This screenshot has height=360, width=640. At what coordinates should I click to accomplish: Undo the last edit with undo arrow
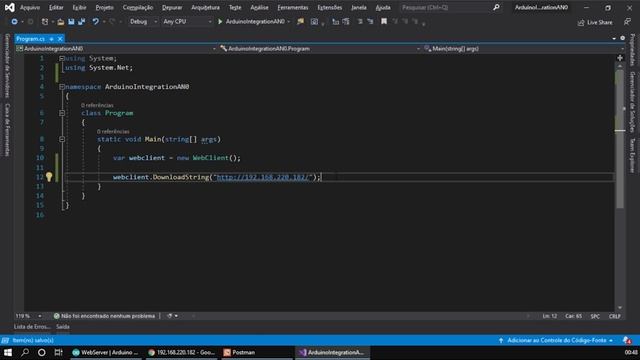(x=95, y=22)
